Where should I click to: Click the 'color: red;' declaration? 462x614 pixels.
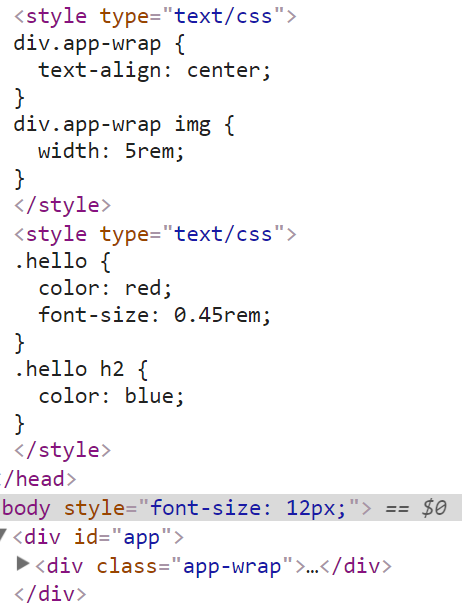(105, 289)
